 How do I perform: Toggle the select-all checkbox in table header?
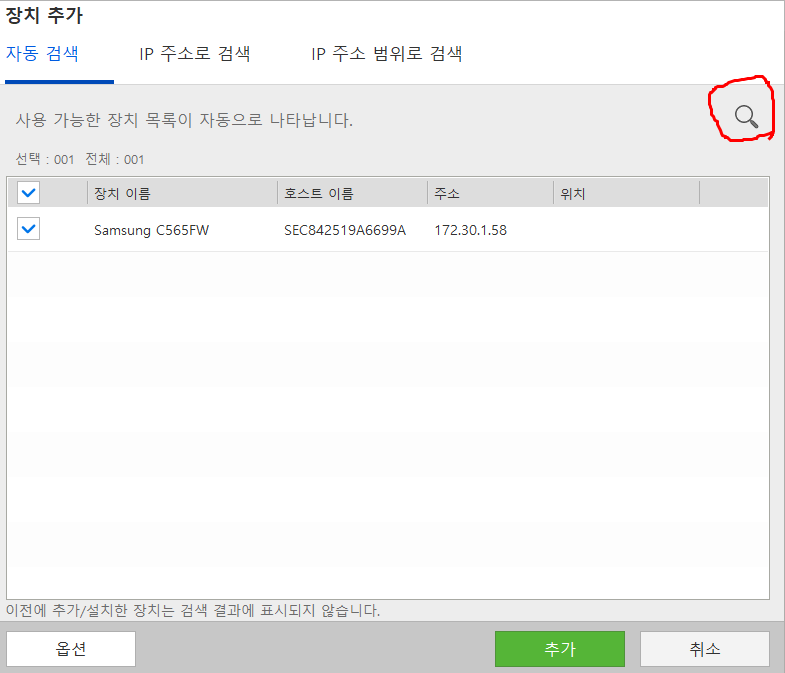tap(29, 193)
